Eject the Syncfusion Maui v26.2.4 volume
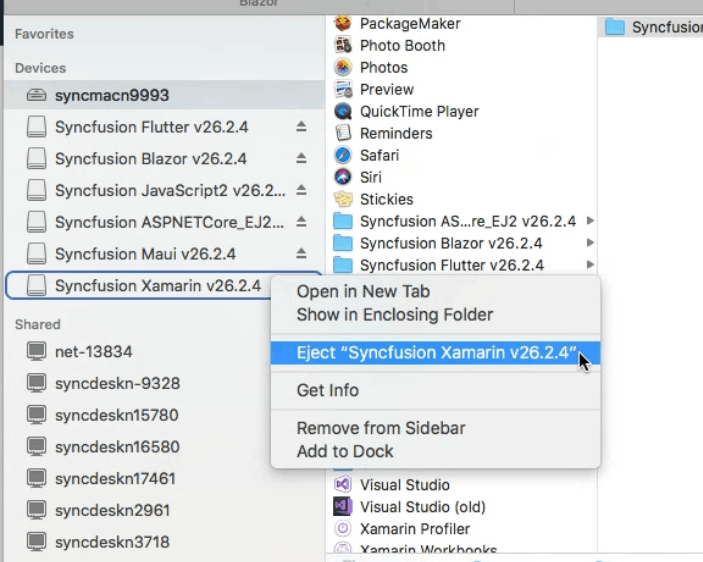The width and height of the screenshot is (703, 562). (x=301, y=254)
